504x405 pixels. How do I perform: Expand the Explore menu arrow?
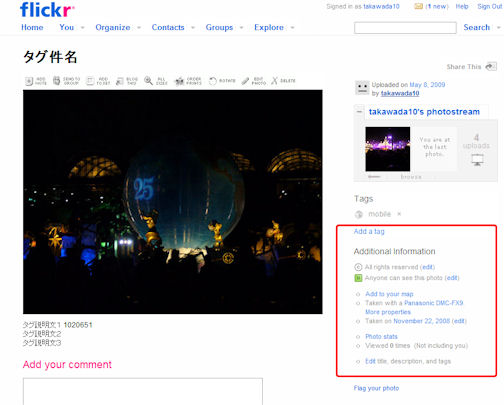pyautogui.click(x=292, y=28)
